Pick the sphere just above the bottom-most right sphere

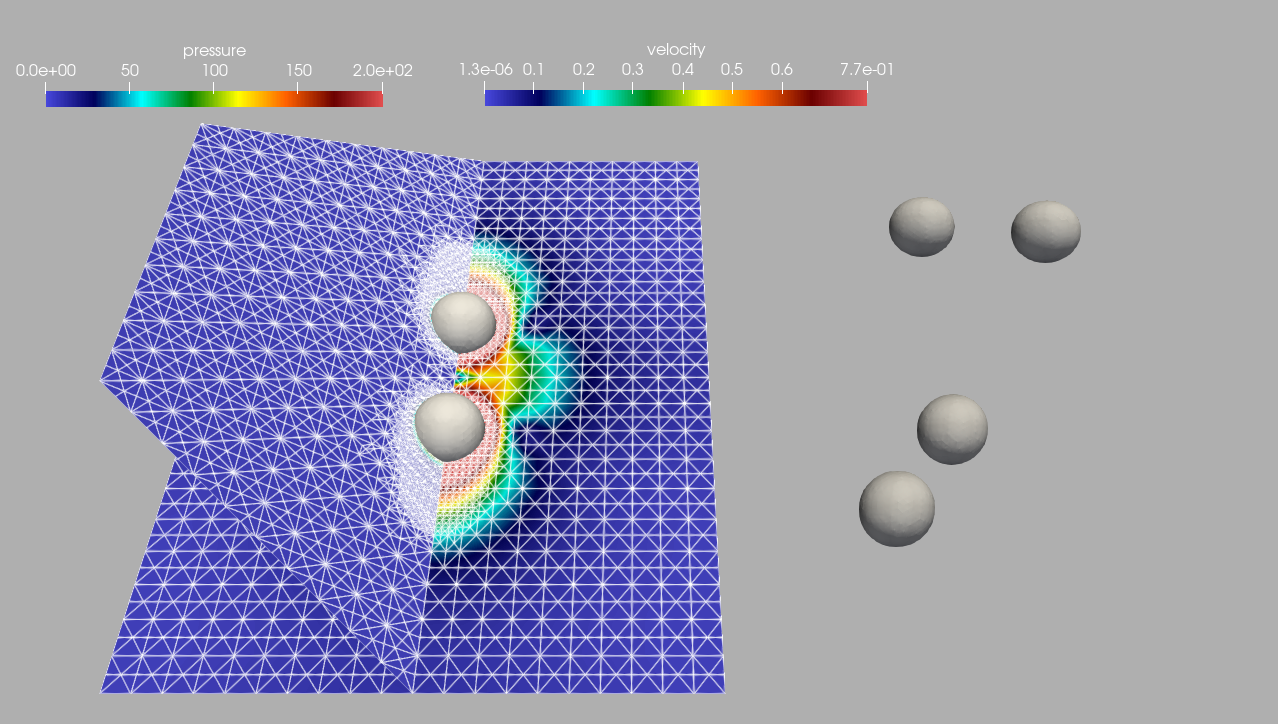click(952, 429)
